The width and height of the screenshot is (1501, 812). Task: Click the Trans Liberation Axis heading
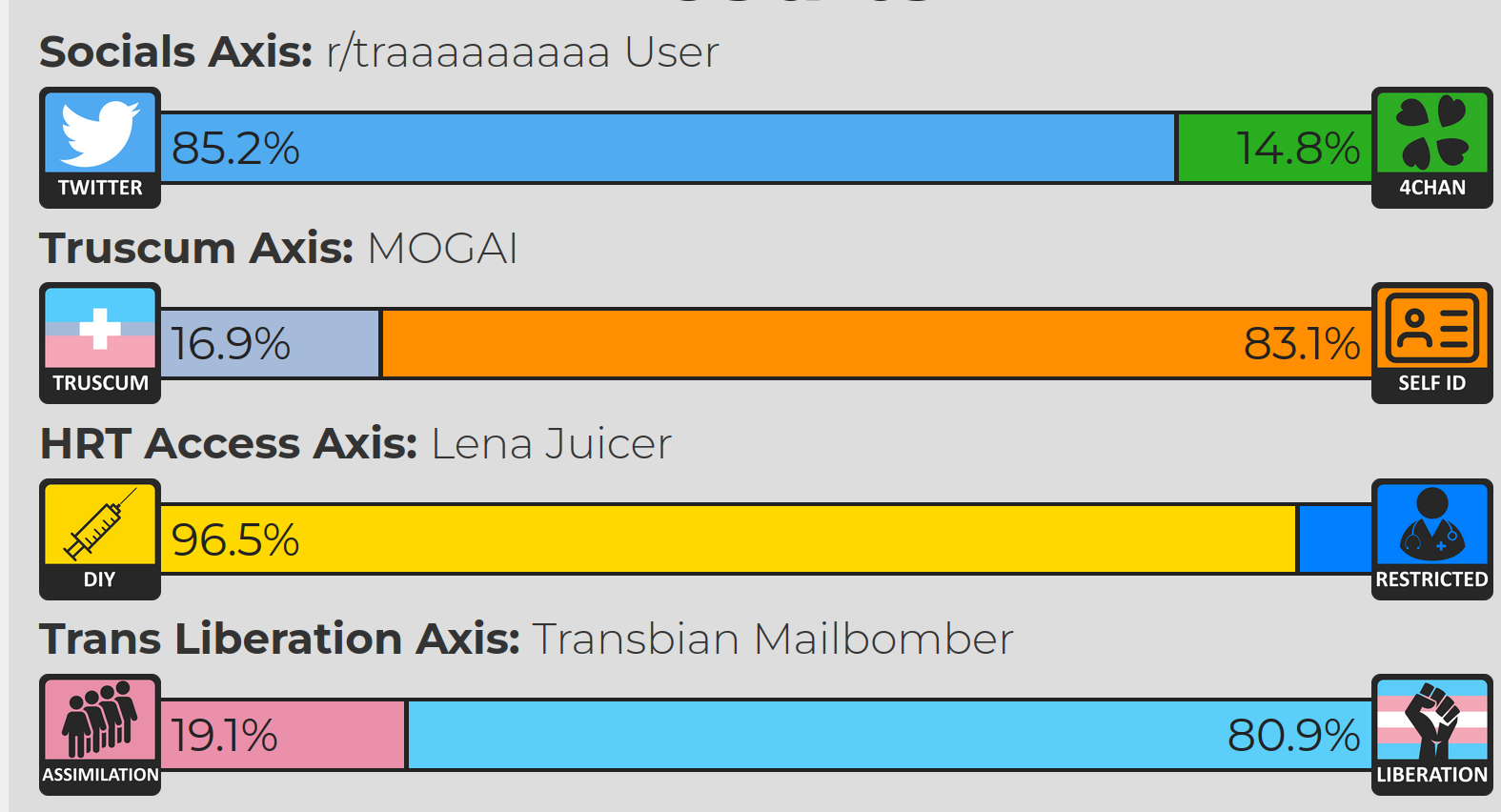click(526, 639)
